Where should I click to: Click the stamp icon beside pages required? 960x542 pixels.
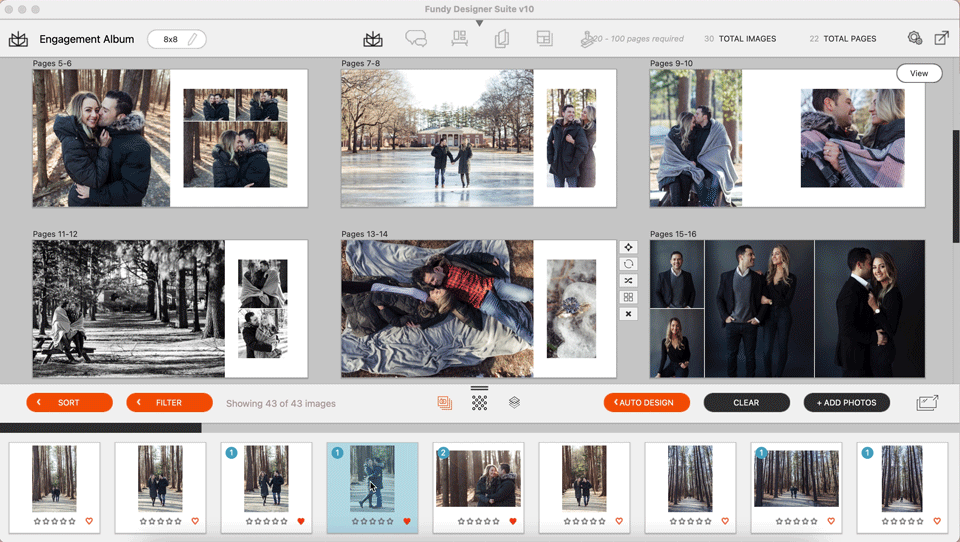click(587, 39)
